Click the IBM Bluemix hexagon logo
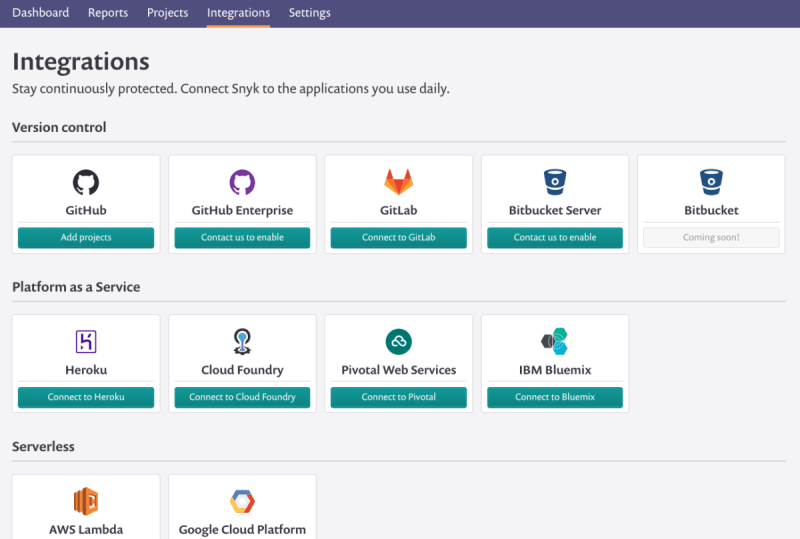 pos(555,341)
